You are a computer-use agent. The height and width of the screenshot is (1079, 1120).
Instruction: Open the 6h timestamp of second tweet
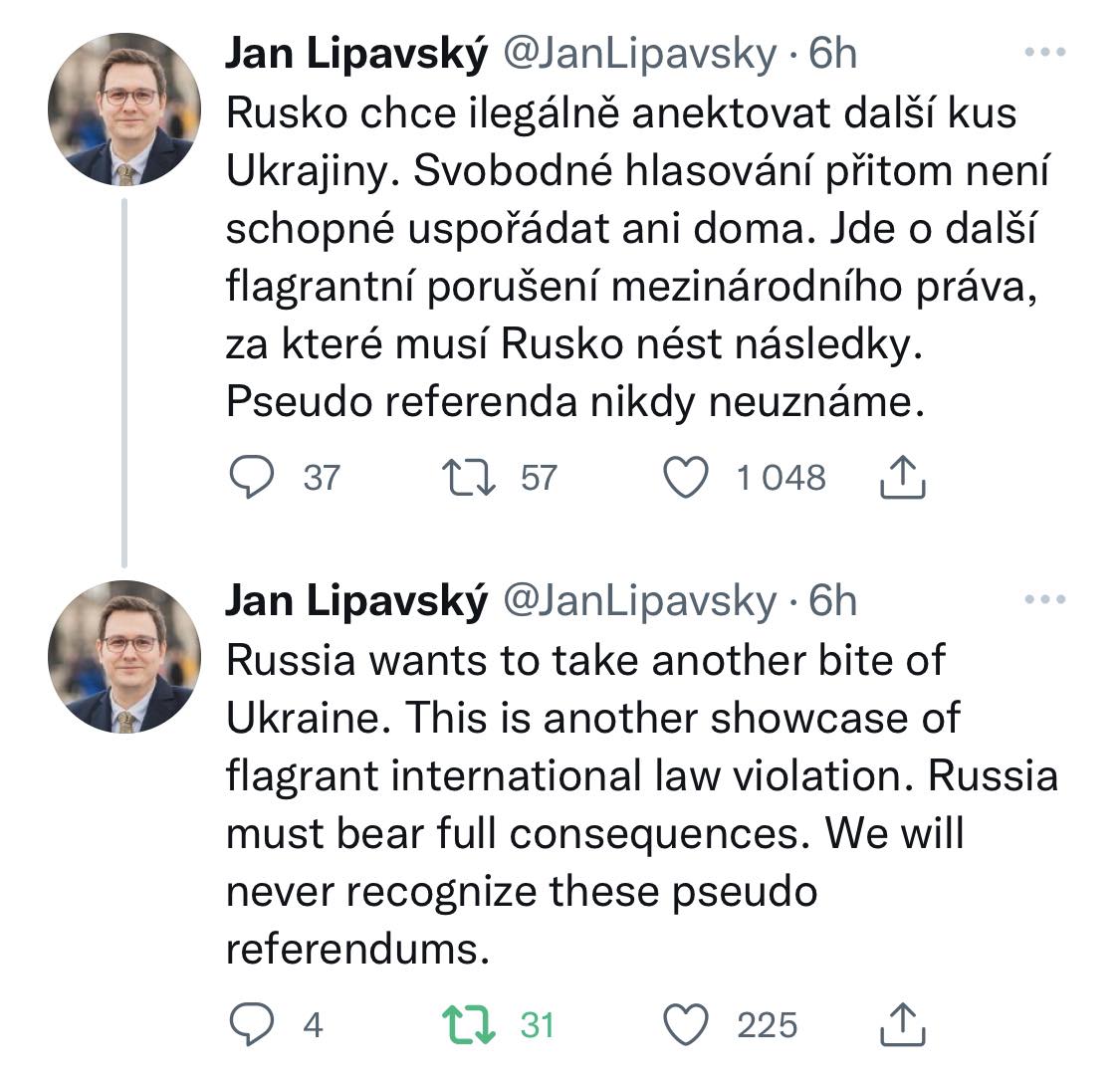pos(832,600)
